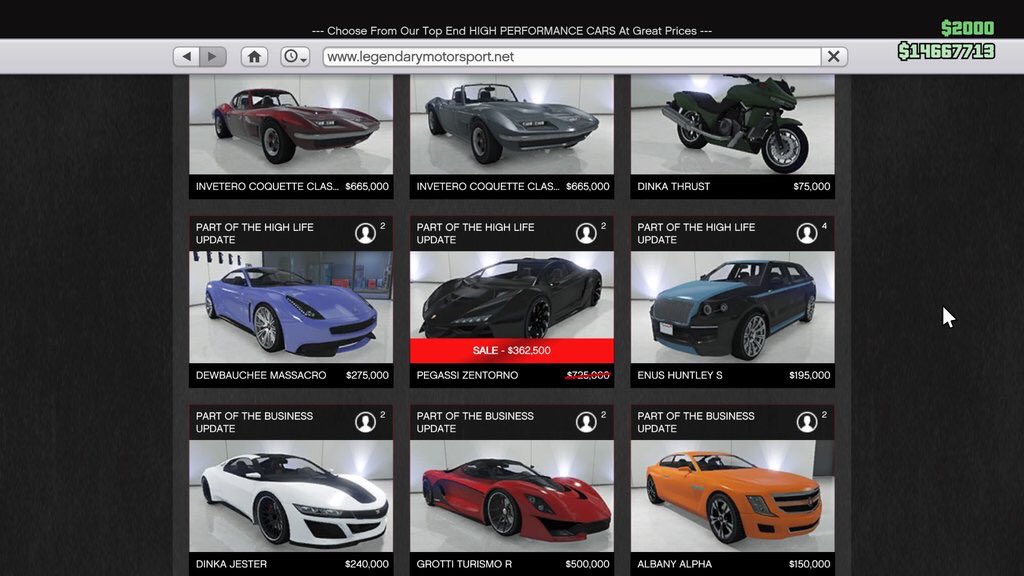Viewport: 1024px width, 576px height.
Task: Click the seat-count icon on Massacro card
Action: [365, 233]
